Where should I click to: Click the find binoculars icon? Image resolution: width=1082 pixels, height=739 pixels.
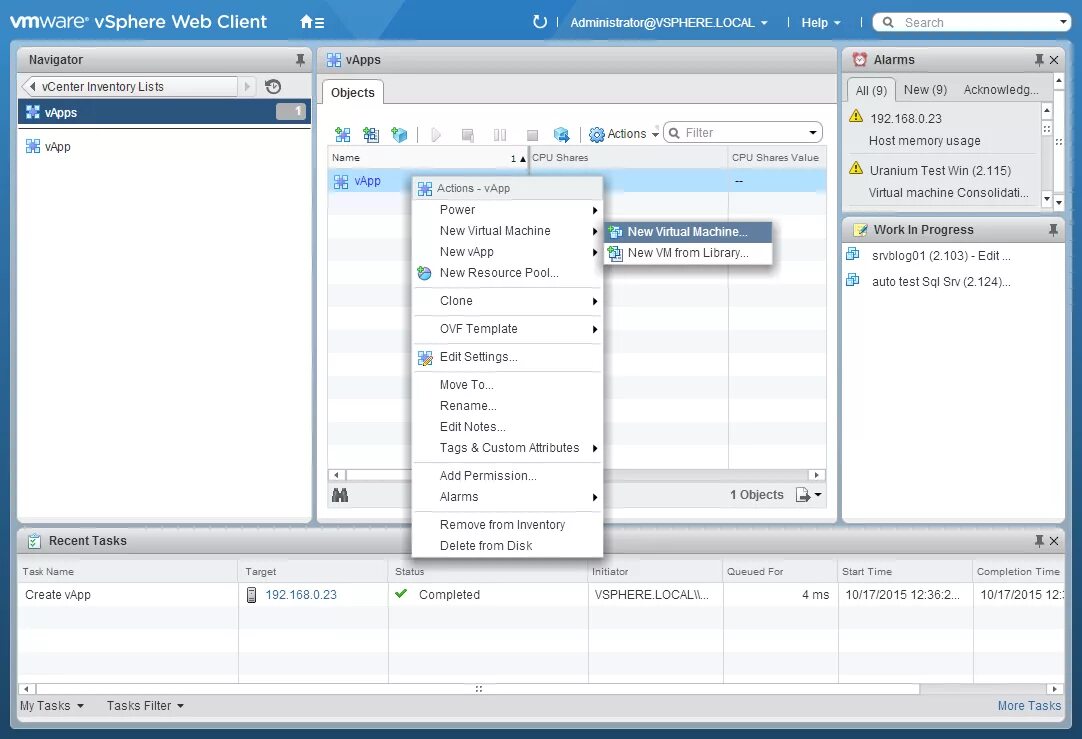[340, 495]
